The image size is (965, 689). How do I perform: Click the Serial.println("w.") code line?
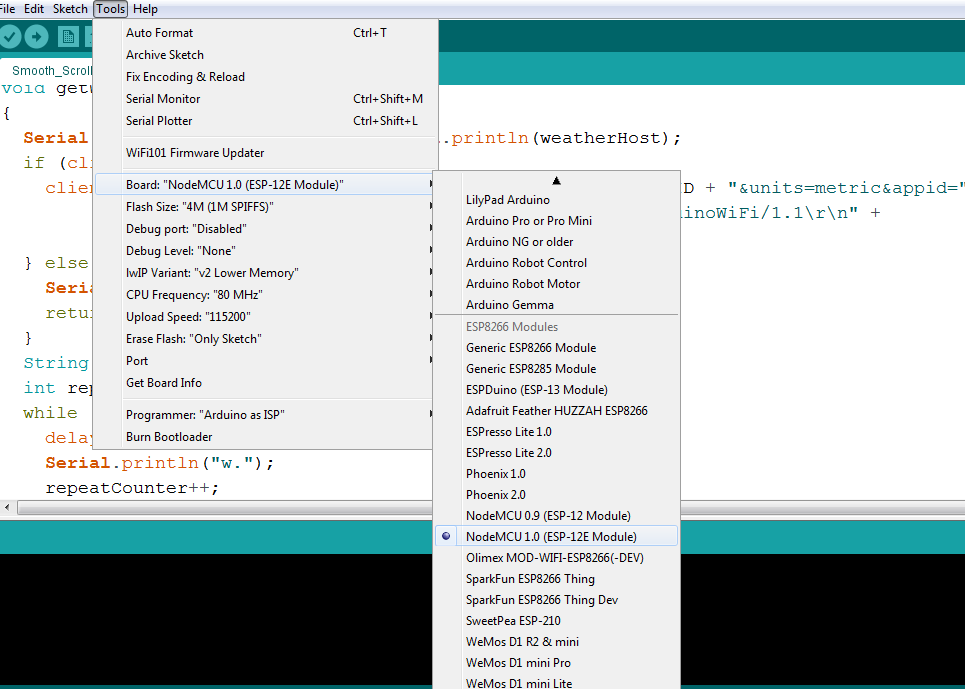(159, 463)
